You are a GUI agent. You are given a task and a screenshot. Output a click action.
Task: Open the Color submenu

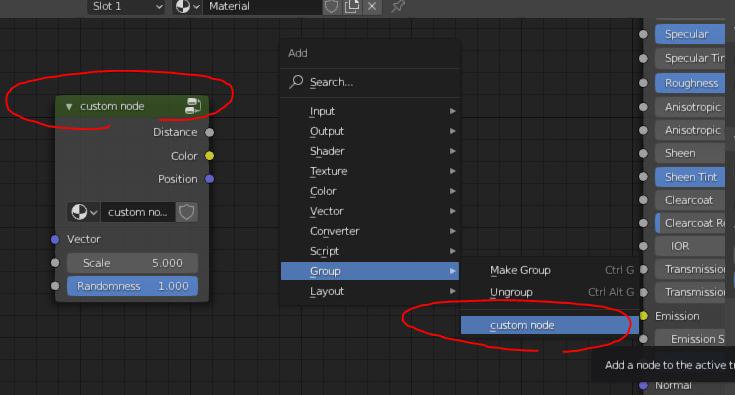coord(370,191)
